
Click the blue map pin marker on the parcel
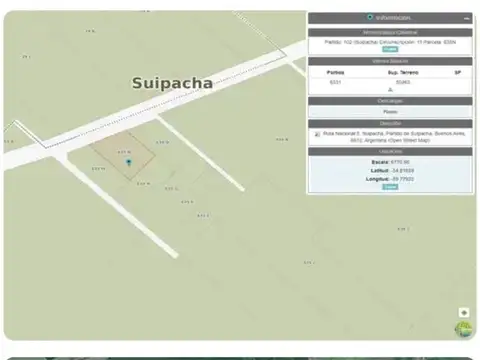pyautogui.click(x=129, y=162)
